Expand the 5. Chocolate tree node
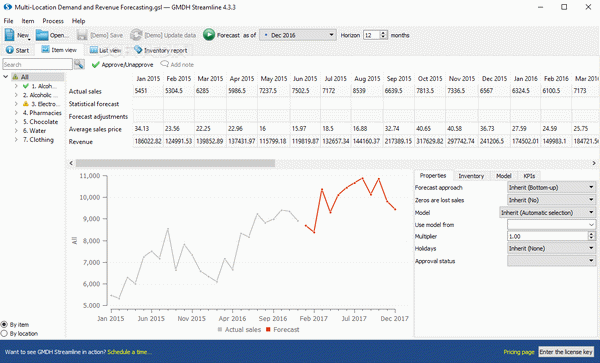 pos(16,122)
